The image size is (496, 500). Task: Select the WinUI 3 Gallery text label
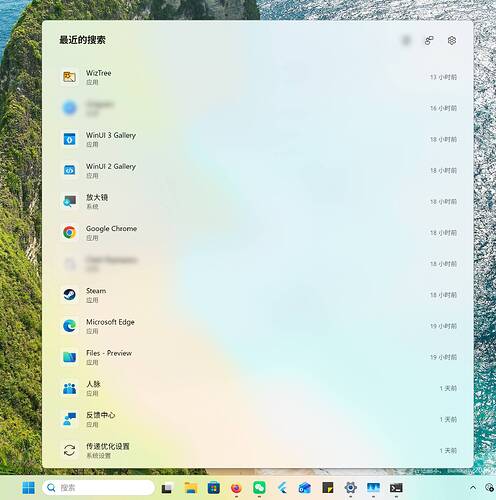(111, 135)
